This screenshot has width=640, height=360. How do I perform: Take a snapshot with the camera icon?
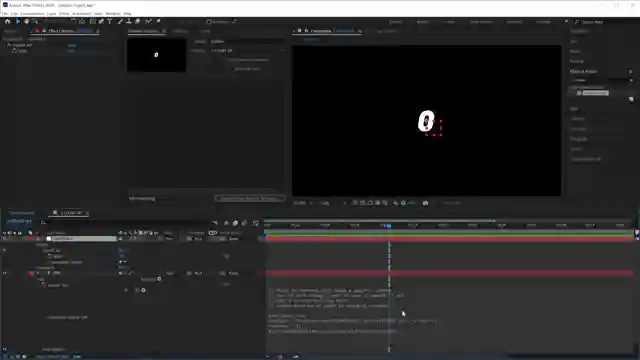(425, 203)
